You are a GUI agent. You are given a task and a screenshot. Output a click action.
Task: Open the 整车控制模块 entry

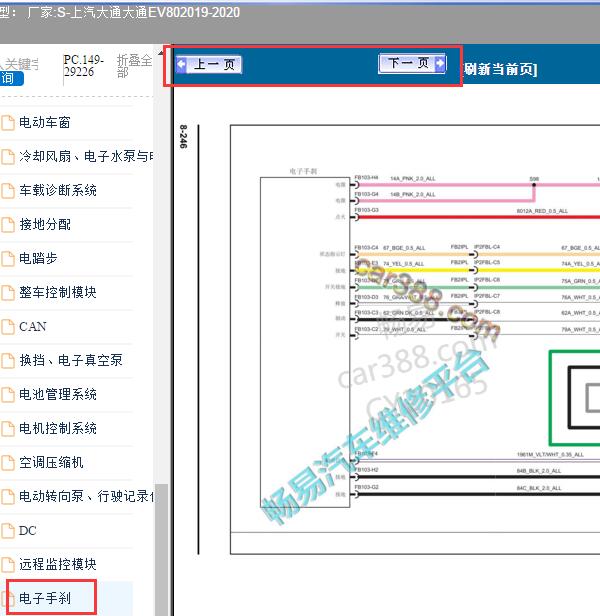pyautogui.click(x=58, y=292)
